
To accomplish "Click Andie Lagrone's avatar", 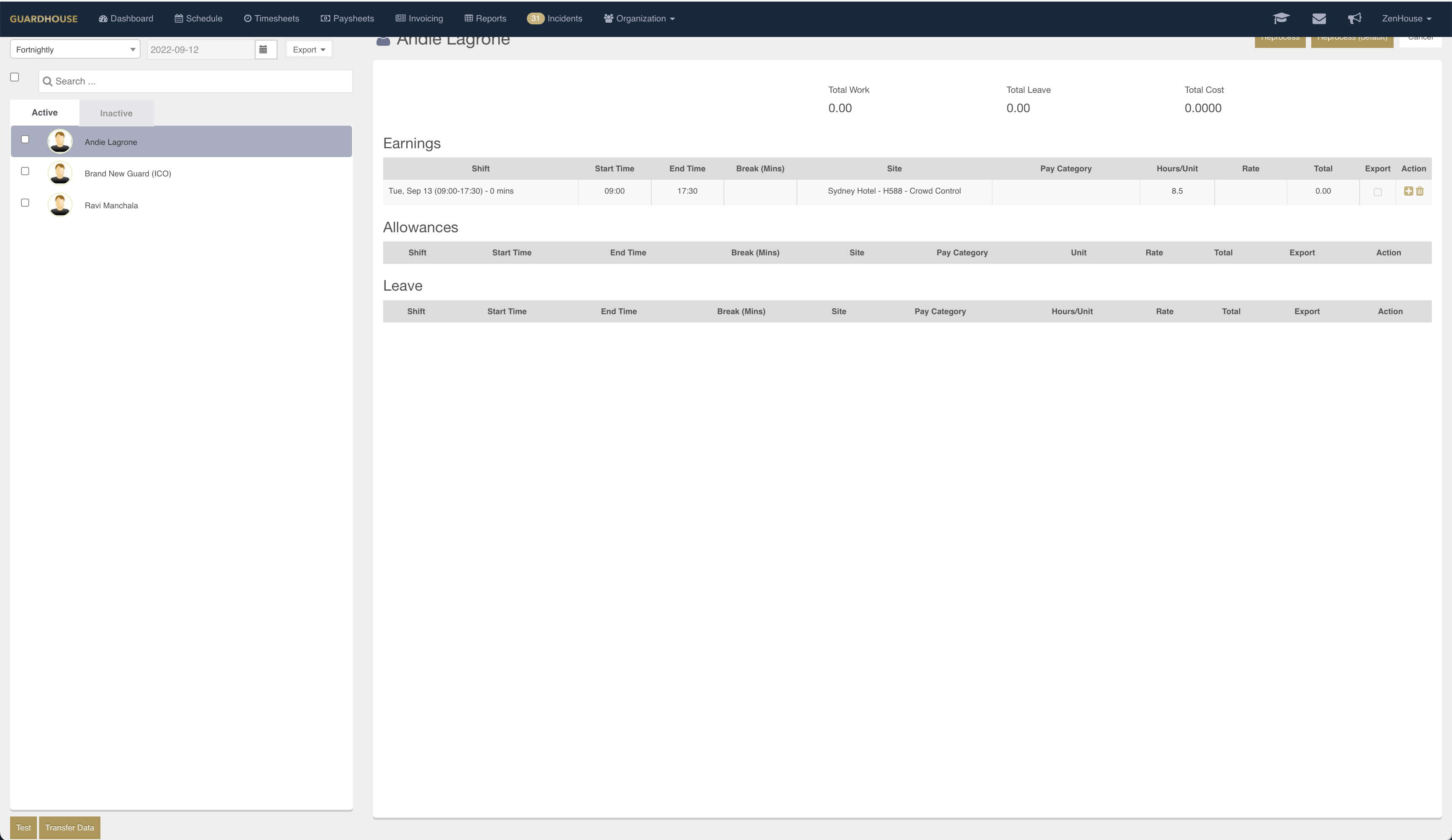I will point(60,142).
